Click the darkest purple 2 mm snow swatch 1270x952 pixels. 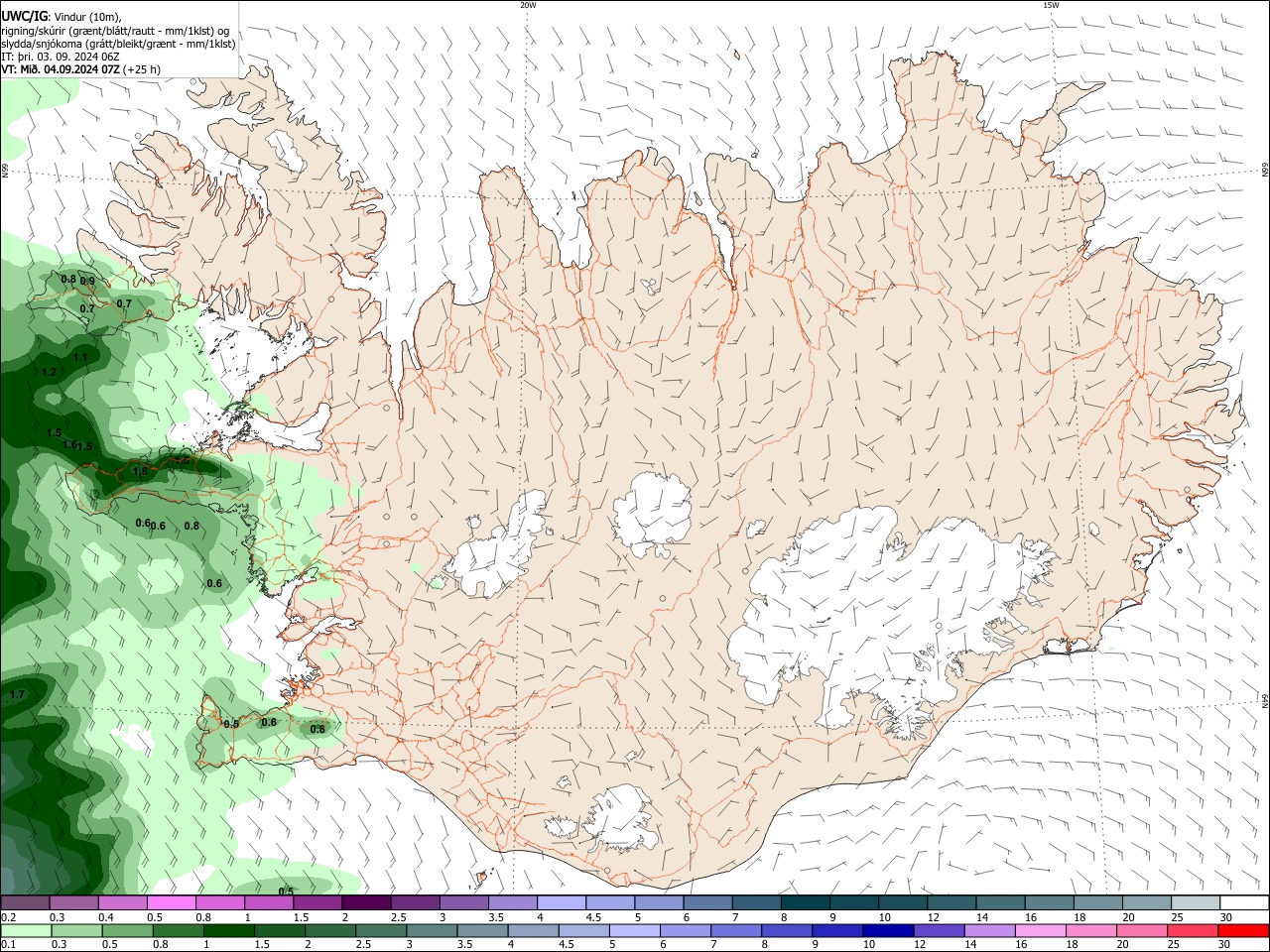pos(366,903)
